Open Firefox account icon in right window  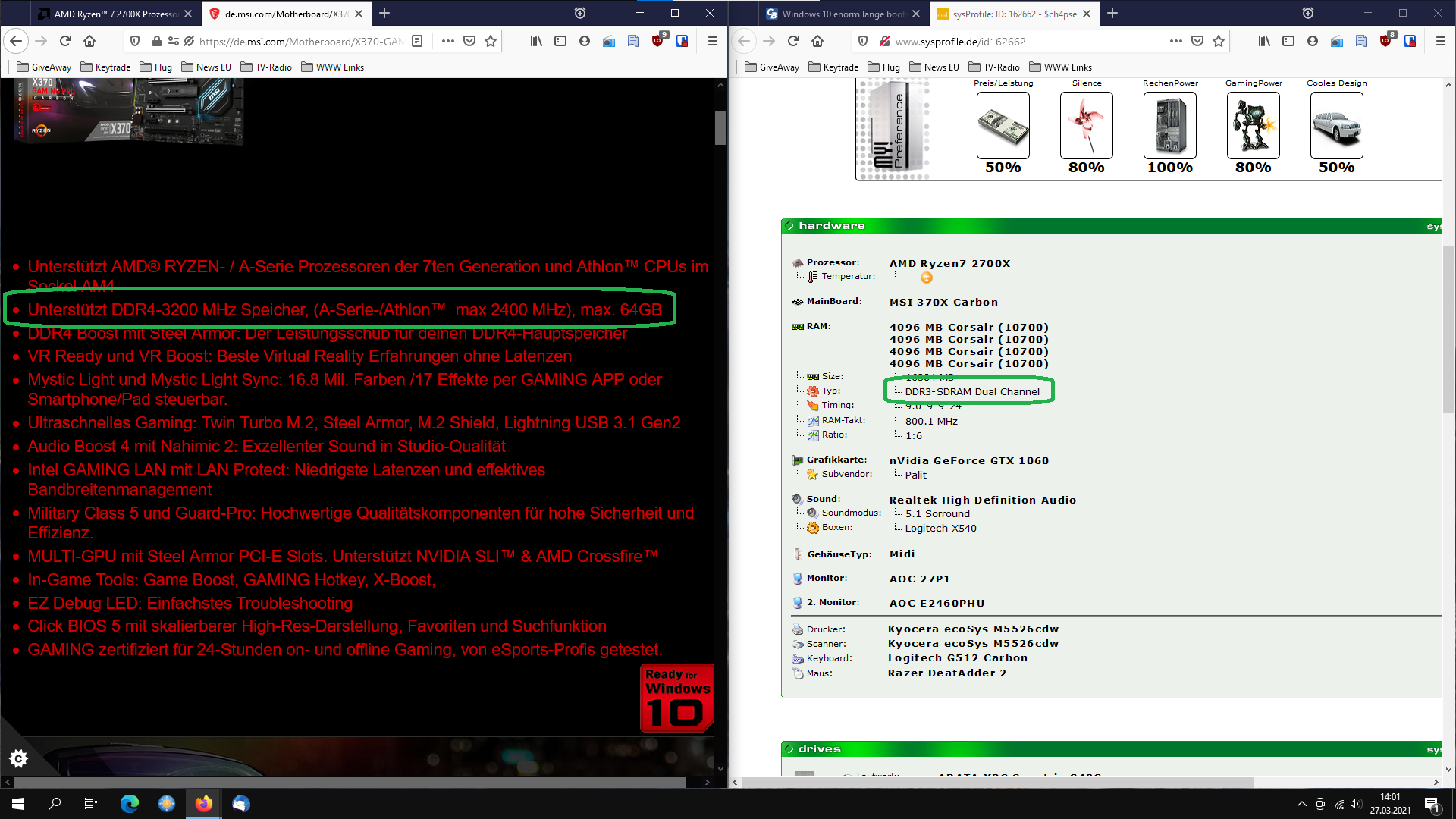pyautogui.click(x=1313, y=41)
